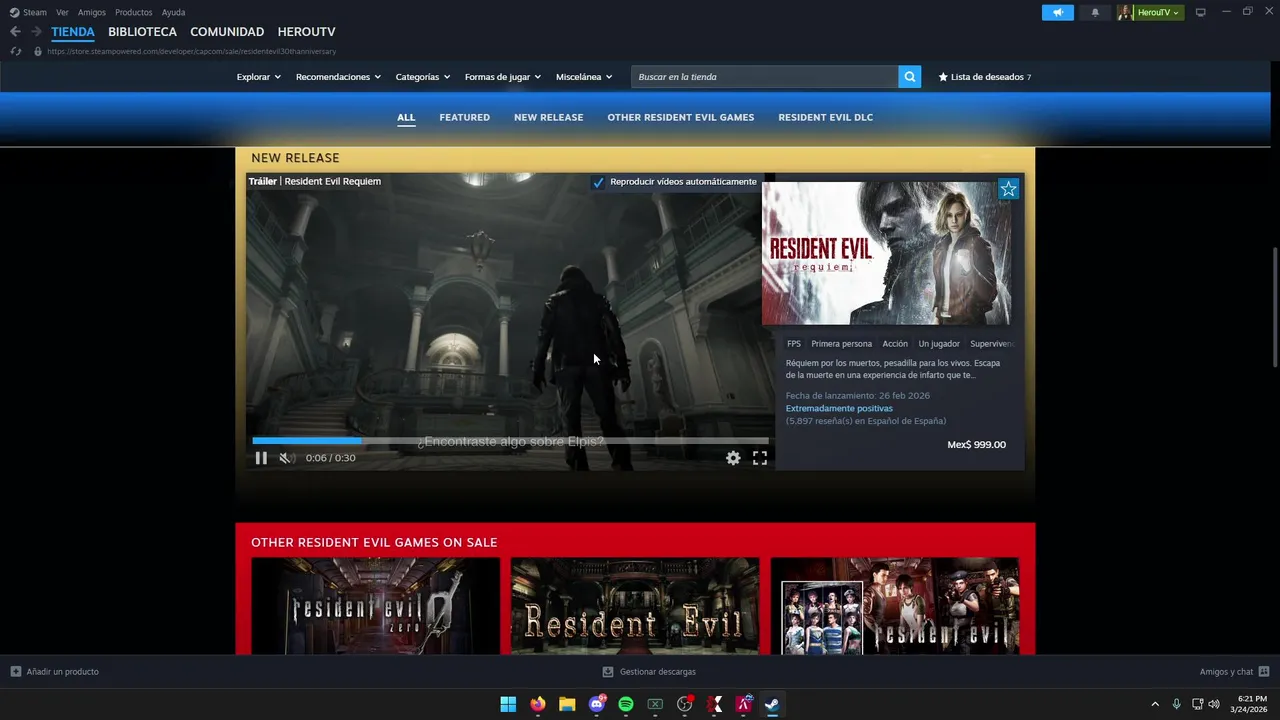The width and height of the screenshot is (1280, 720).
Task: Open the Gestionar descargas icon
Action: pyautogui.click(x=607, y=672)
